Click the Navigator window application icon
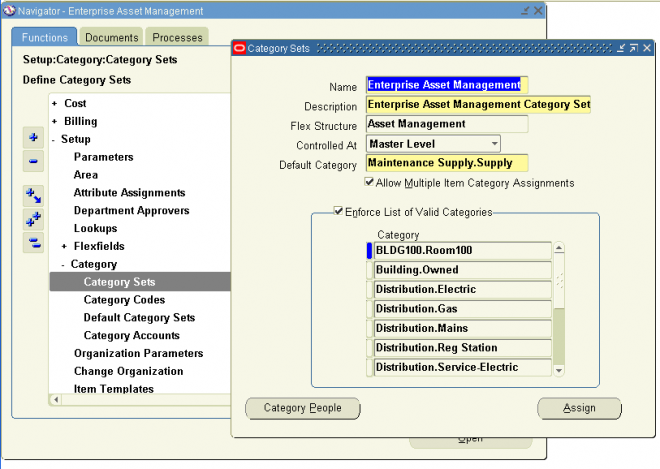Screen dimensions: 660x469 (9, 11)
